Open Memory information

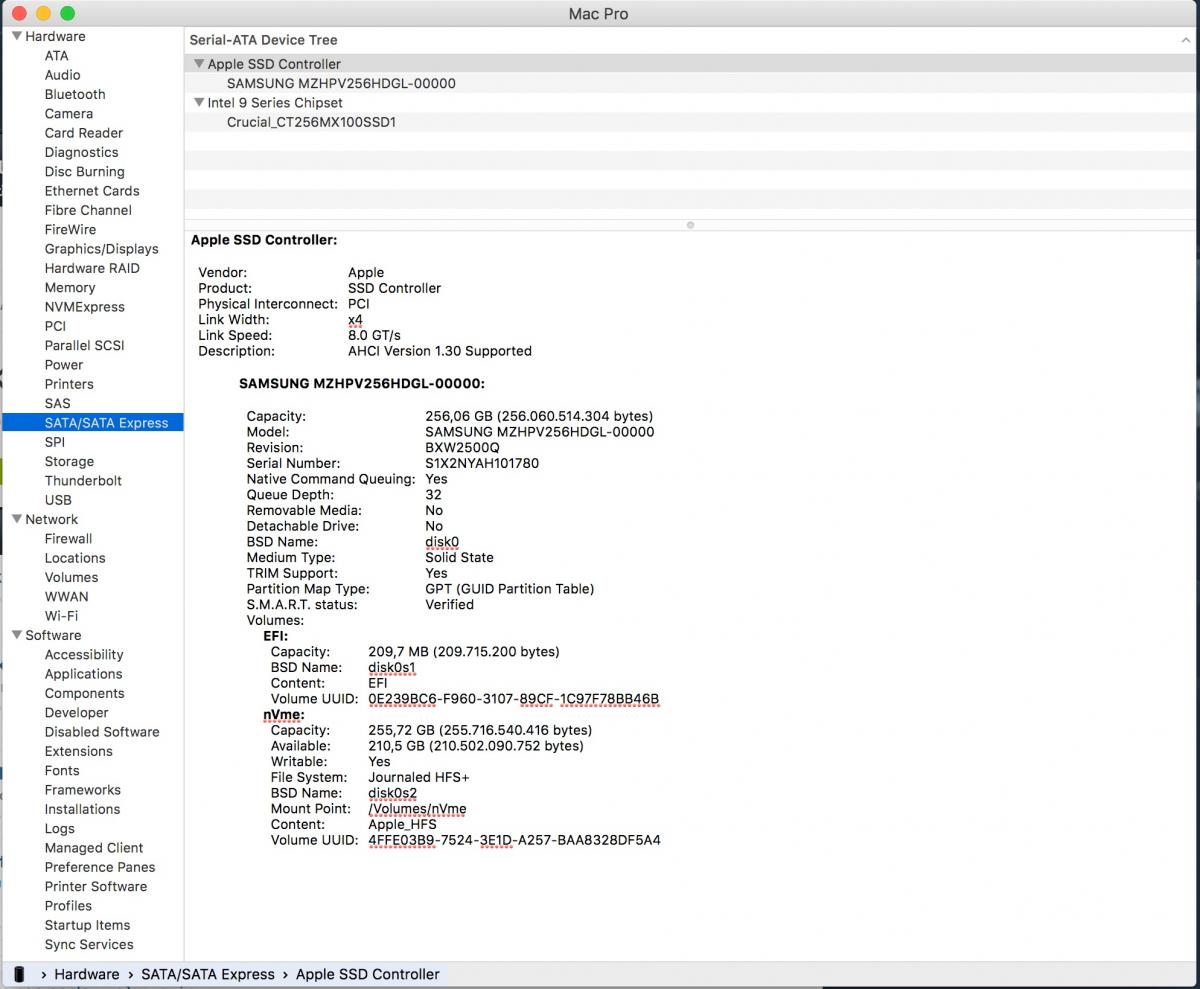click(x=70, y=287)
